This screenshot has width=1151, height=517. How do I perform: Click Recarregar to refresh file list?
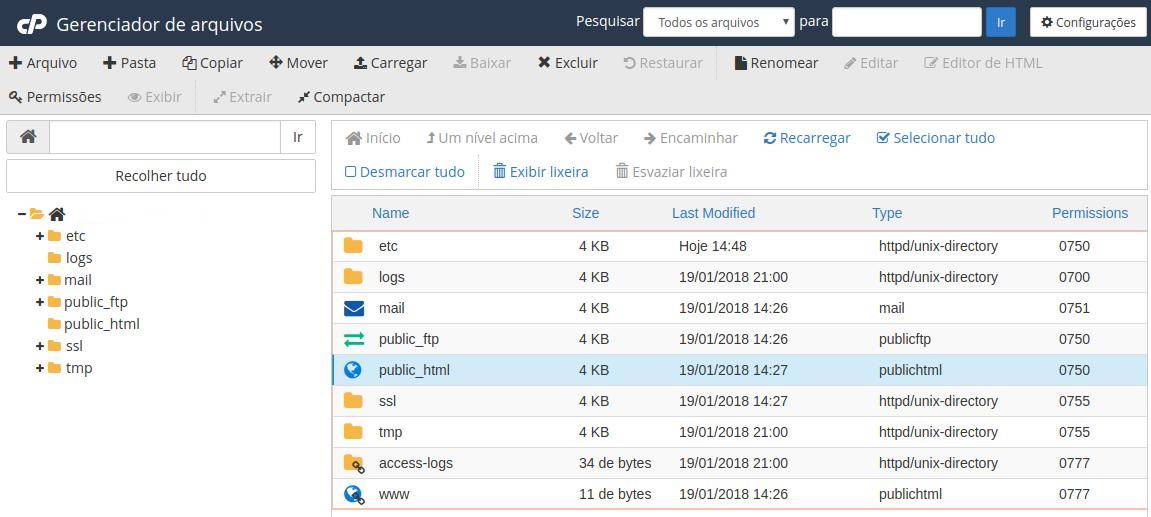806,138
